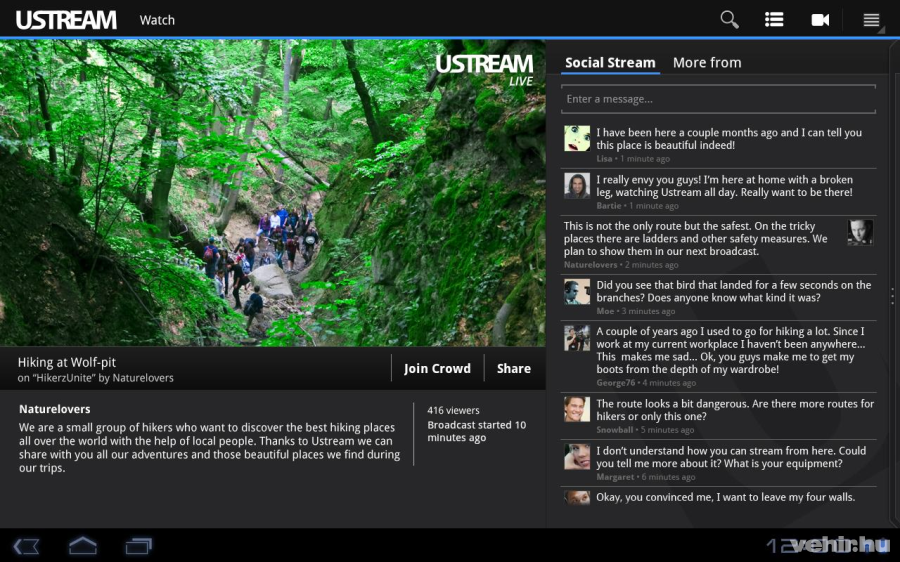Screen dimensions: 900x562
Task: Open the Watch dropdown in the header
Action: point(157,20)
